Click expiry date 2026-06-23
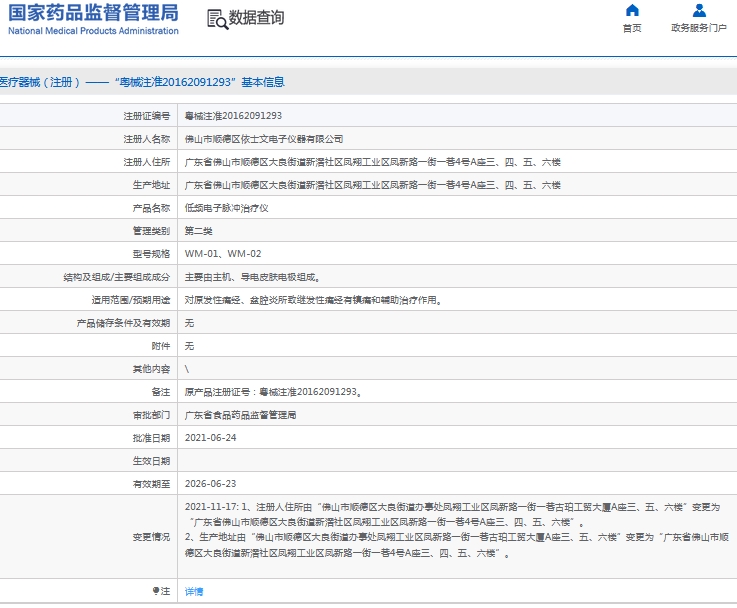 pyautogui.click(x=210, y=483)
